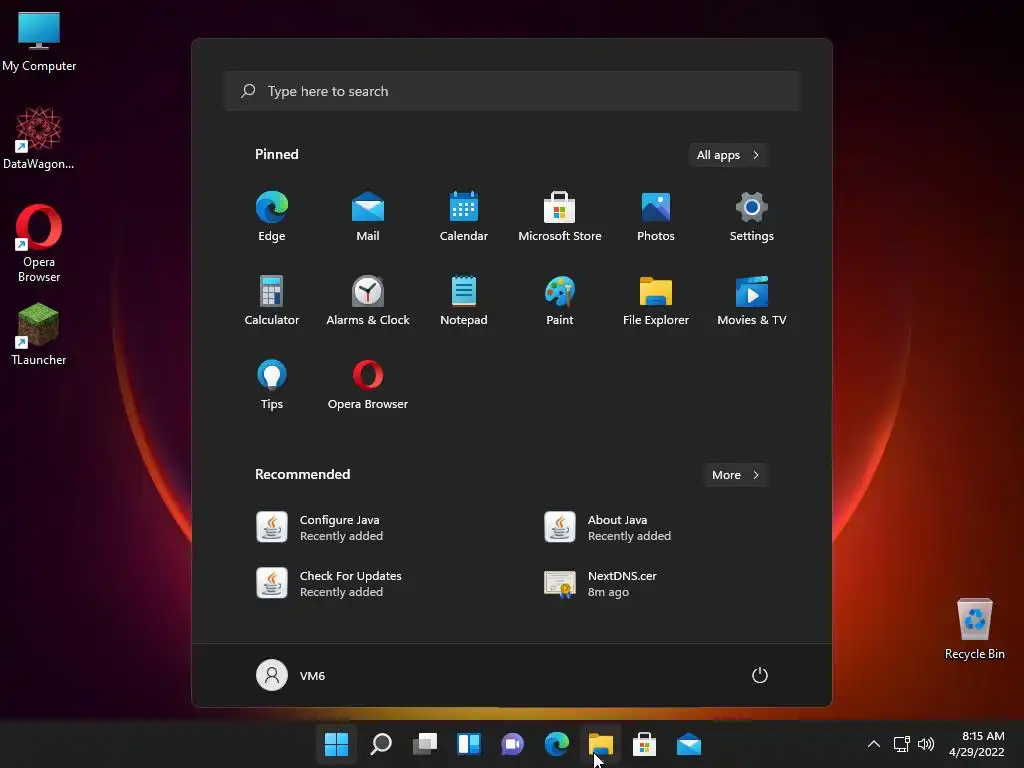Open Microsoft Store from pinned apps
The width and height of the screenshot is (1024, 768).
560,216
